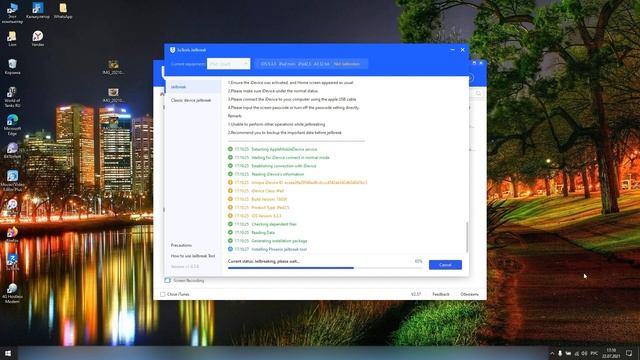Select the upper IMG_2021 image file
Screen dimensions: 640x360
(113, 67)
